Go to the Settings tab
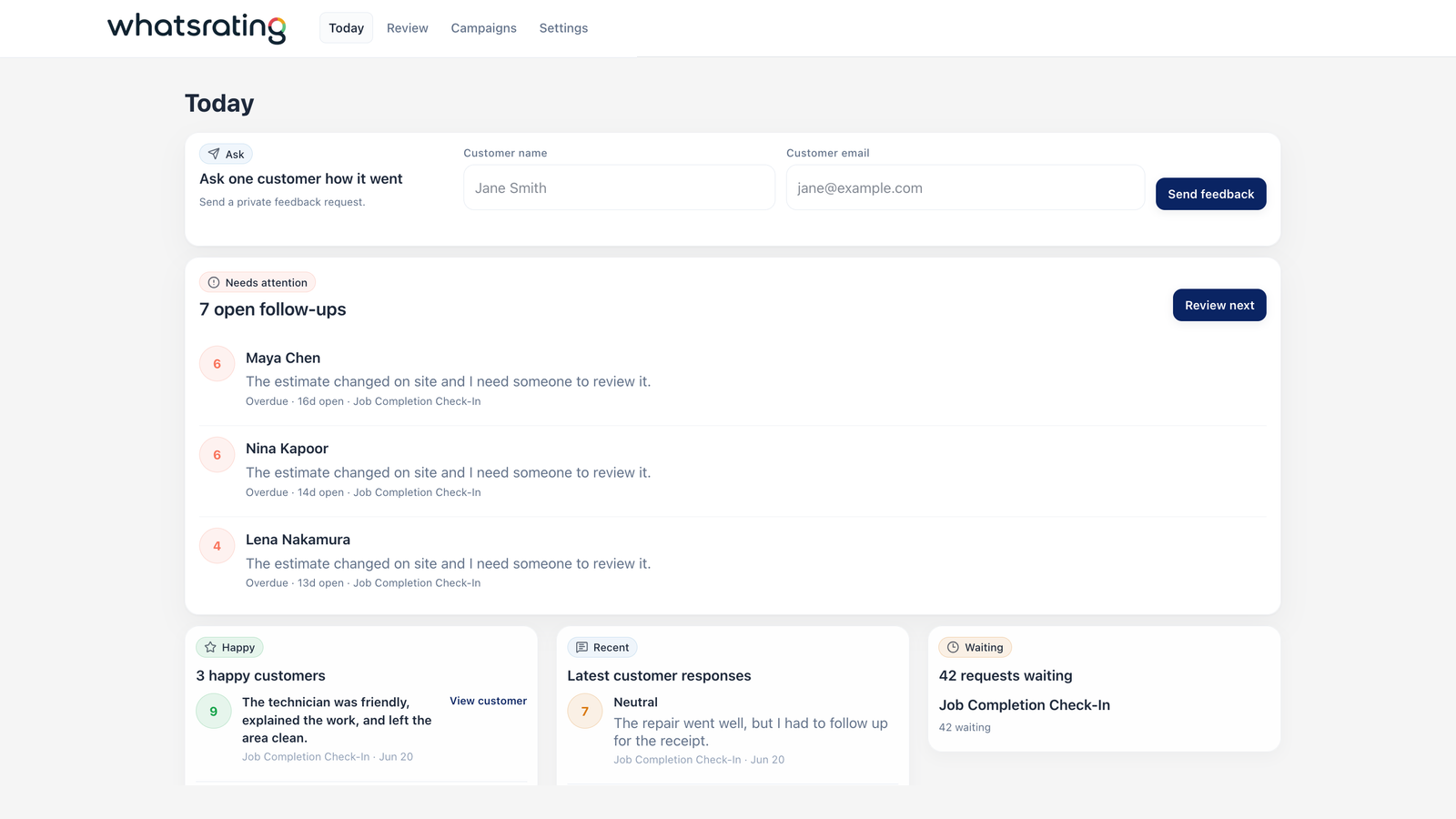Screen dimensions: 1456x819 pyautogui.click(x=563, y=28)
